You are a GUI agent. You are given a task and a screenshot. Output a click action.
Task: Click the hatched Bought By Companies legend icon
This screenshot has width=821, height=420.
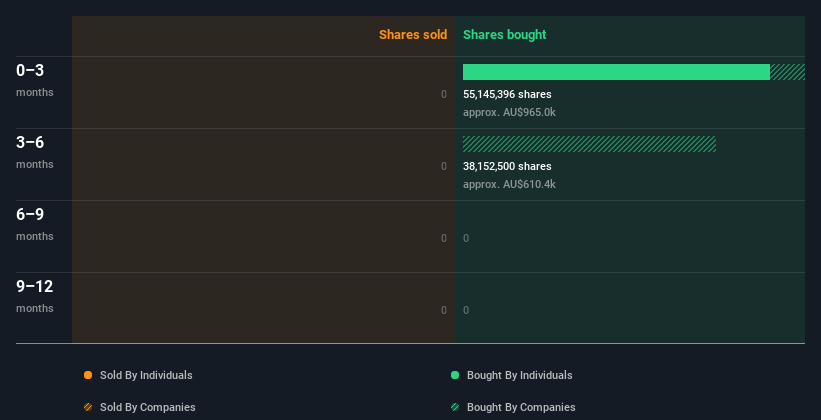455,407
